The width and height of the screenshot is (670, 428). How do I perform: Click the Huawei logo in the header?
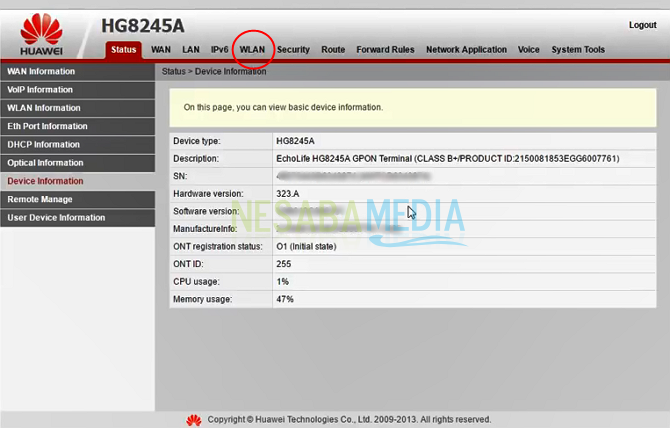(42, 33)
